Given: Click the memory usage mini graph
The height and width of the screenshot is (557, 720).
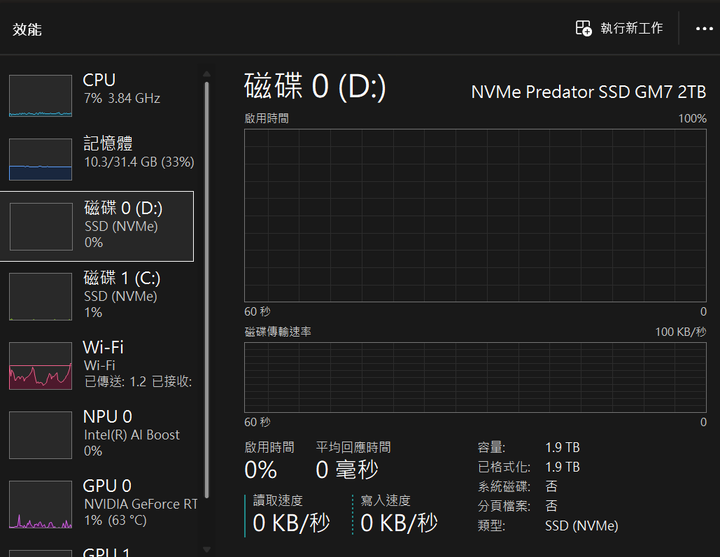Looking at the screenshot, I should point(40,159).
